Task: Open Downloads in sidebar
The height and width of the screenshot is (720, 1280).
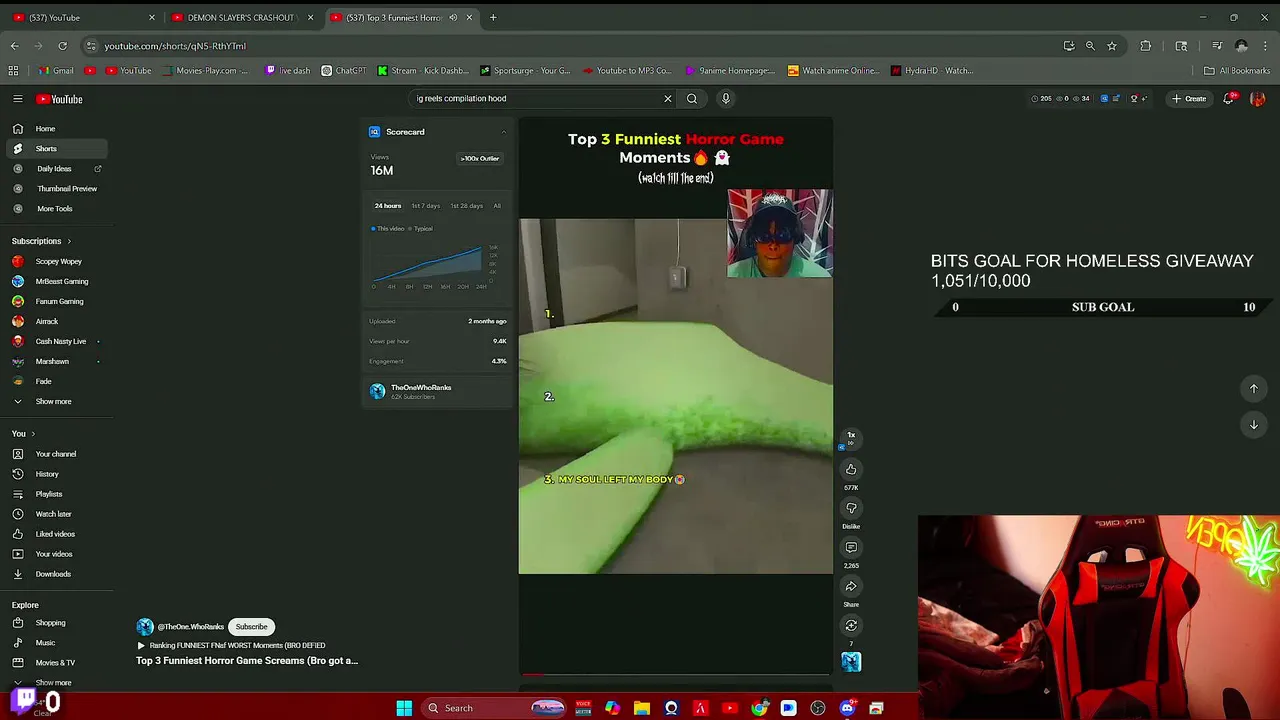Action: tap(55, 574)
